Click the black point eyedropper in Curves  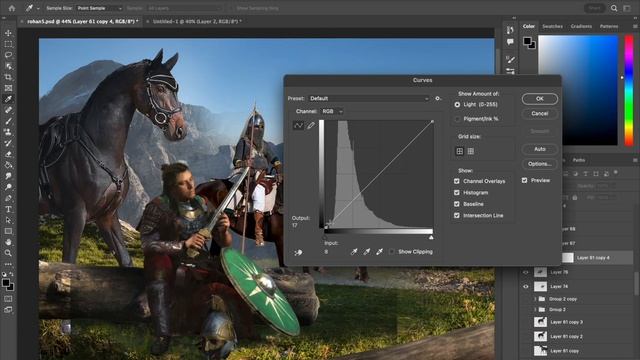click(354, 252)
